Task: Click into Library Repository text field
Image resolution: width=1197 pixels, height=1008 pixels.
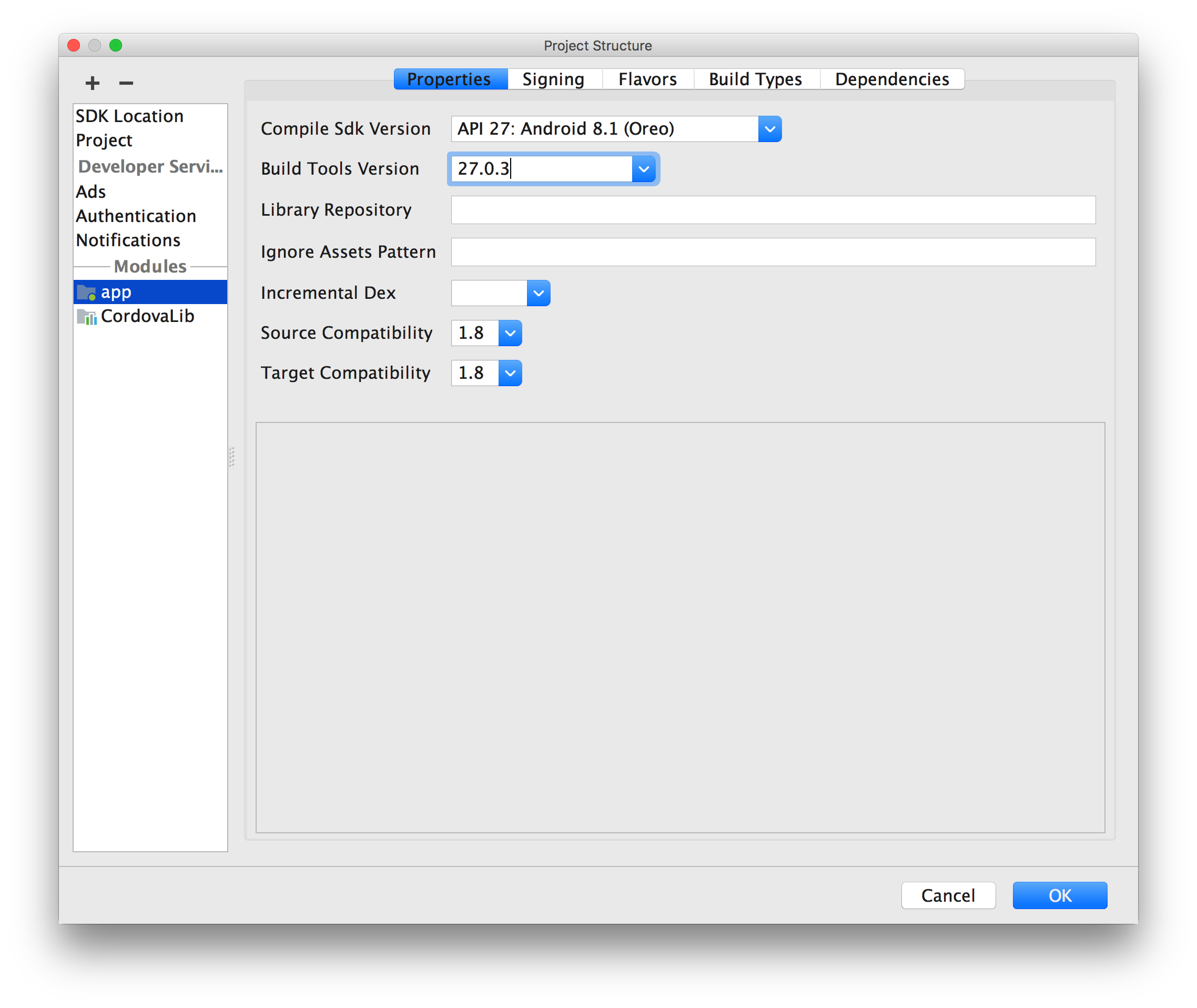Action: [773, 210]
